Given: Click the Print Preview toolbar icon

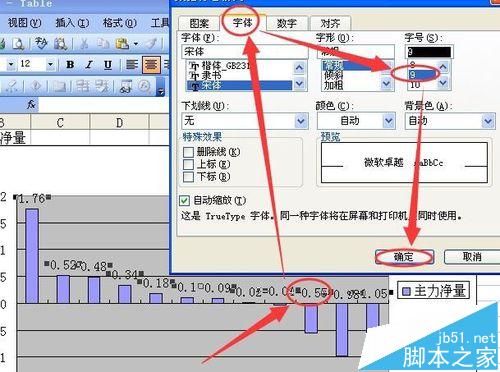Looking at the screenshot, I should tap(18, 44).
